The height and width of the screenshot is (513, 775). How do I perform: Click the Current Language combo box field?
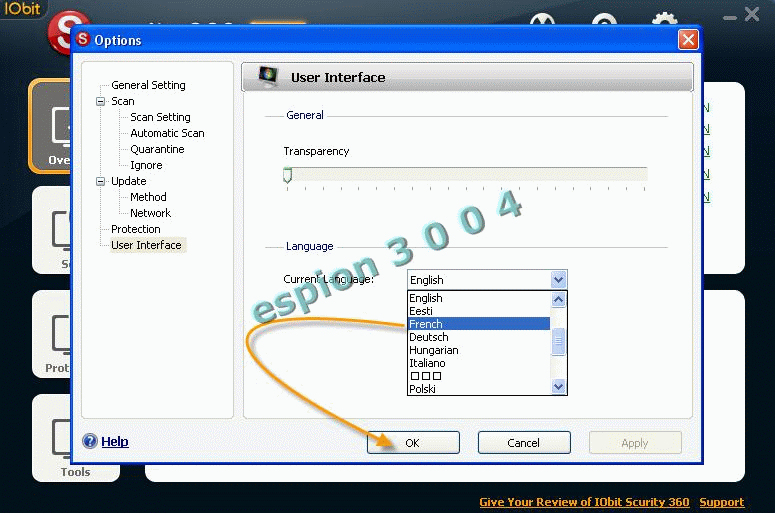click(487, 280)
